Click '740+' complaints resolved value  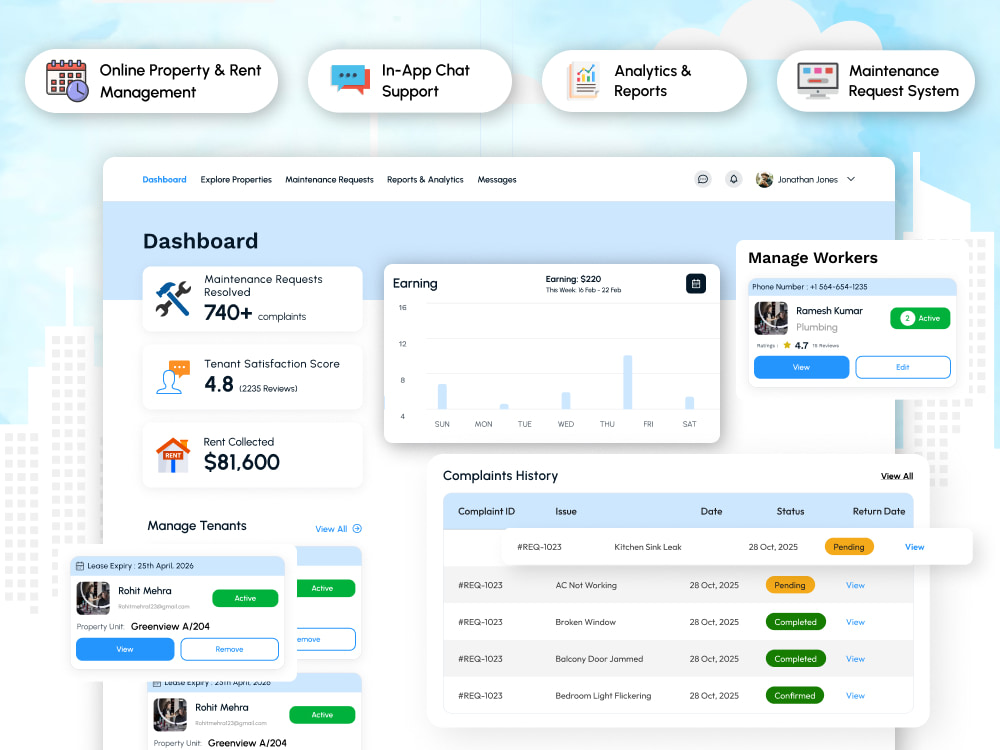228,312
